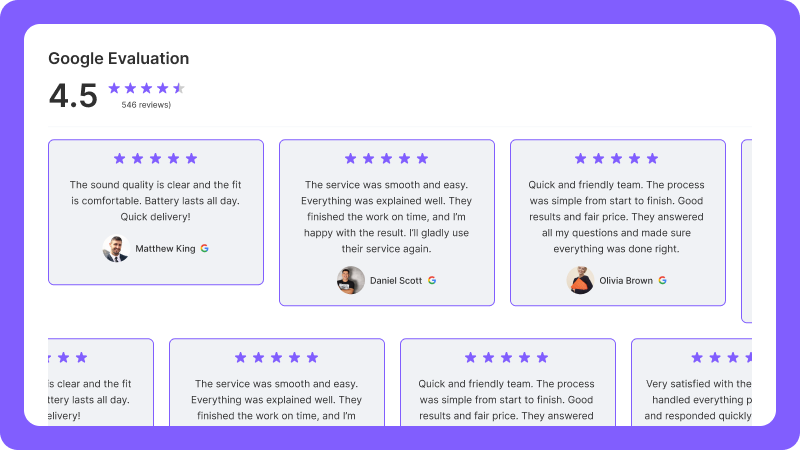This screenshot has width=800, height=450.
Task: Click Matthew King's profile photo
Action: click(115, 248)
